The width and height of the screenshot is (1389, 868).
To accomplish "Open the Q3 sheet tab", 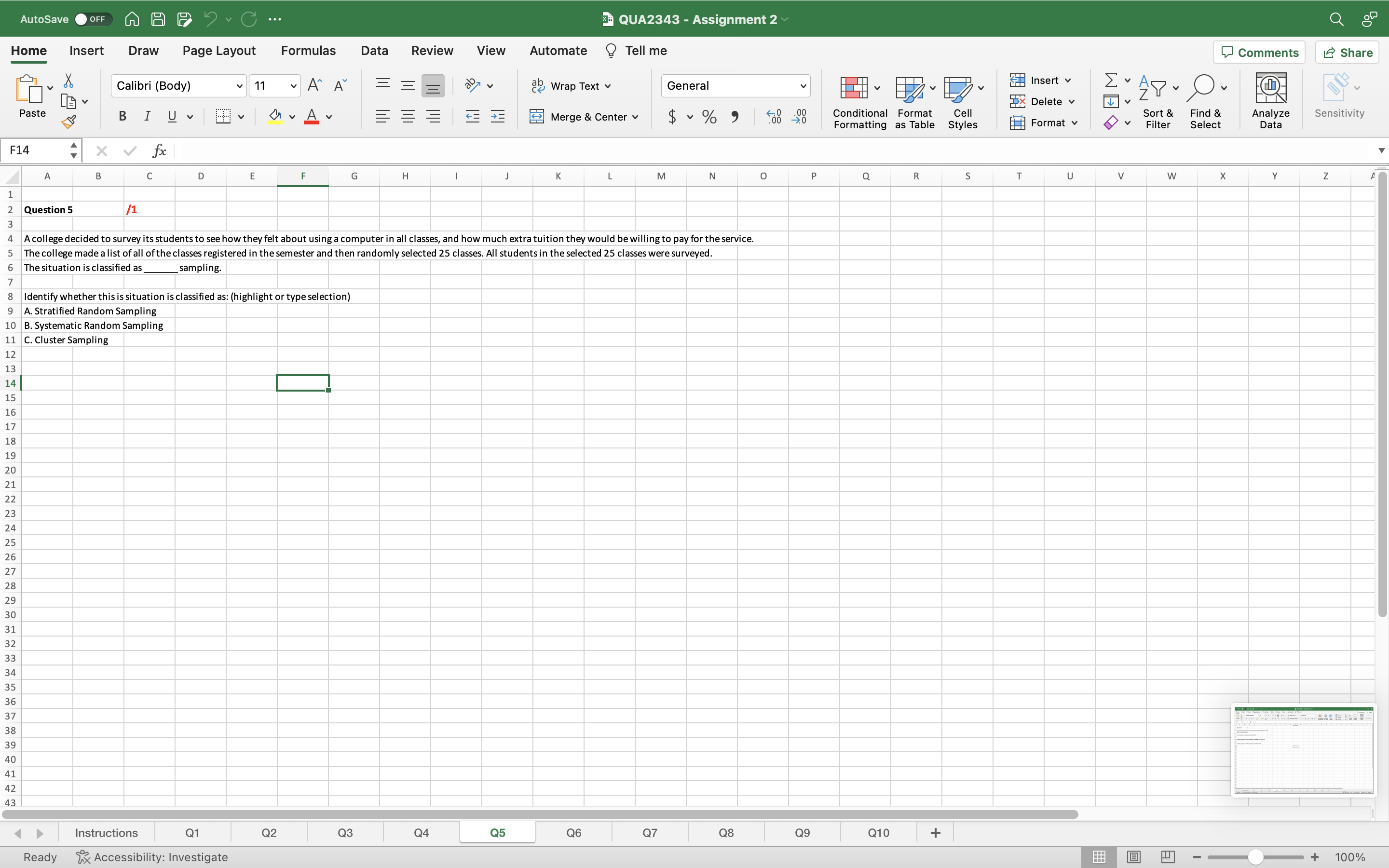I will [x=345, y=832].
